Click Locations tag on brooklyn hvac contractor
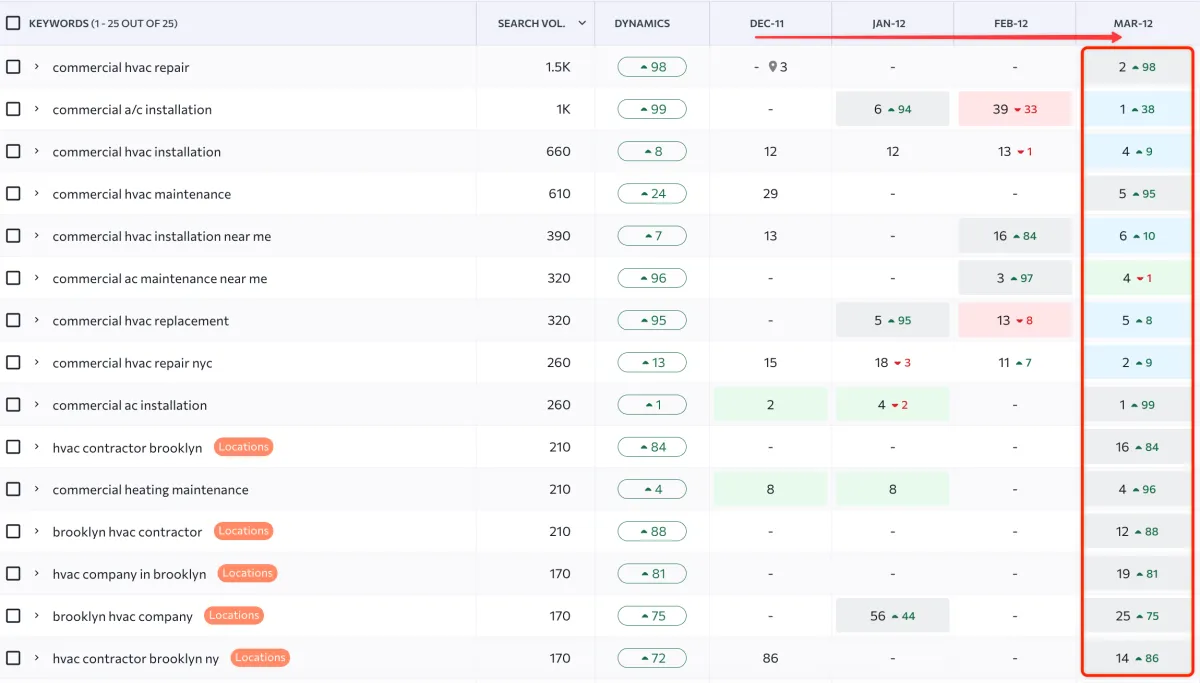The image size is (1200, 683). (x=244, y=531)
